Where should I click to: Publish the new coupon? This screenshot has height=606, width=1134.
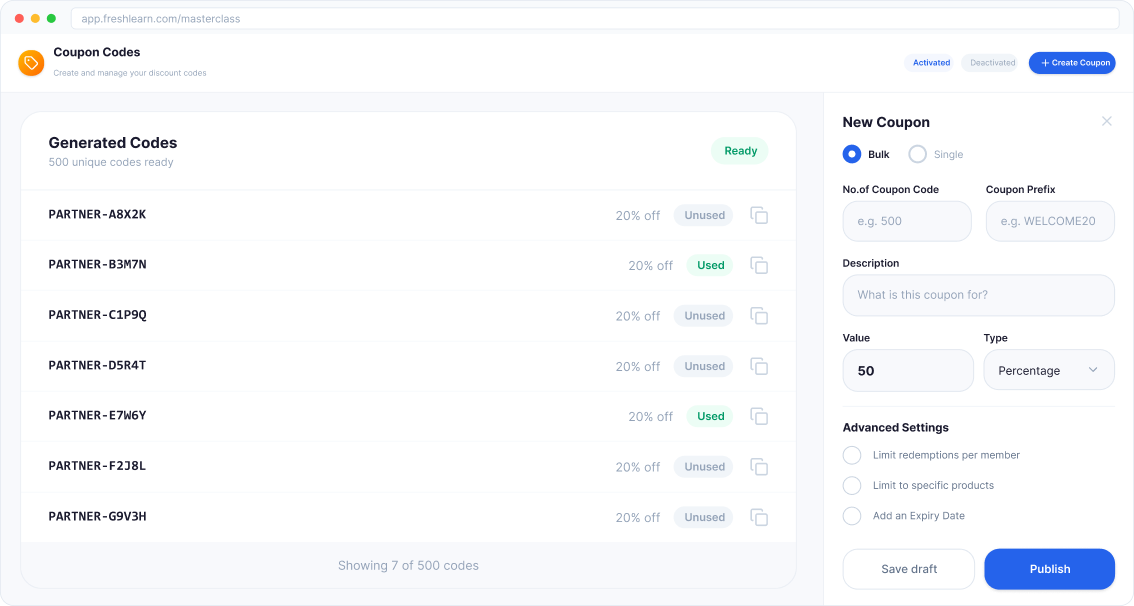pyautogui.click(x=1049, y=569)
